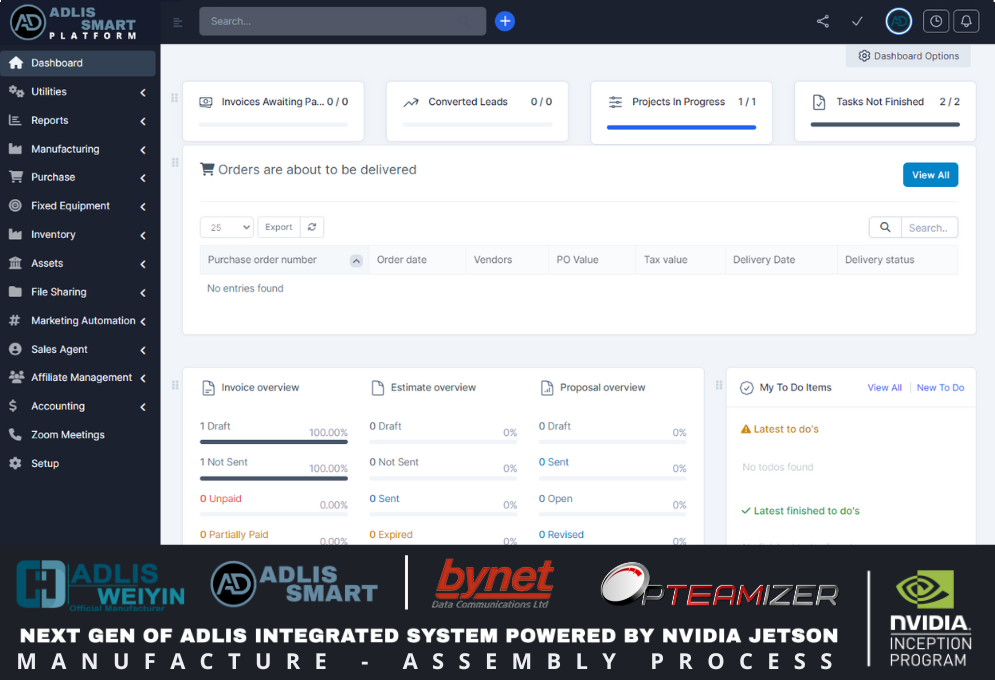Click the AD user profile avatar
995x680 pixels.
pyautogui.click(x=899, y=21)
